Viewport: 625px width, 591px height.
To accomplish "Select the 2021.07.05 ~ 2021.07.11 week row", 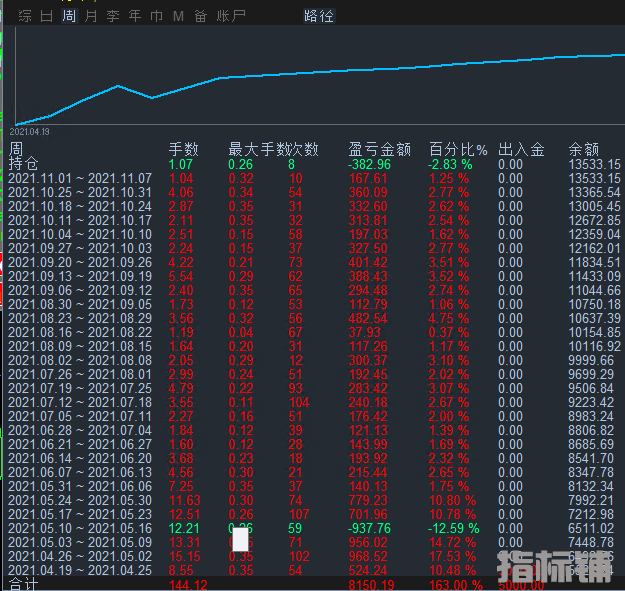I will [x=314, y=416].
